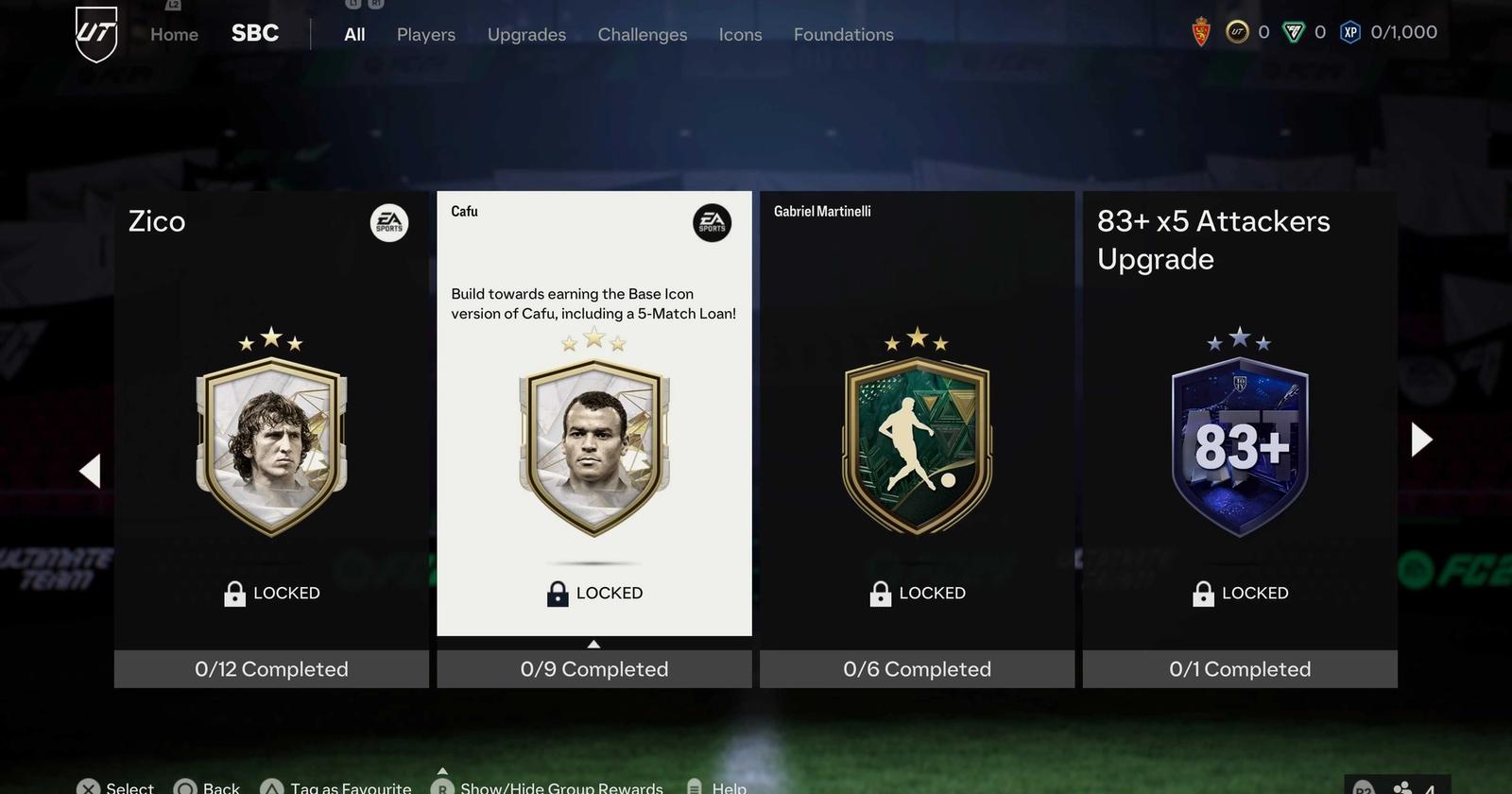
Task: Click the EA Sports badge on Cafu card
Action: pos(713,223)
